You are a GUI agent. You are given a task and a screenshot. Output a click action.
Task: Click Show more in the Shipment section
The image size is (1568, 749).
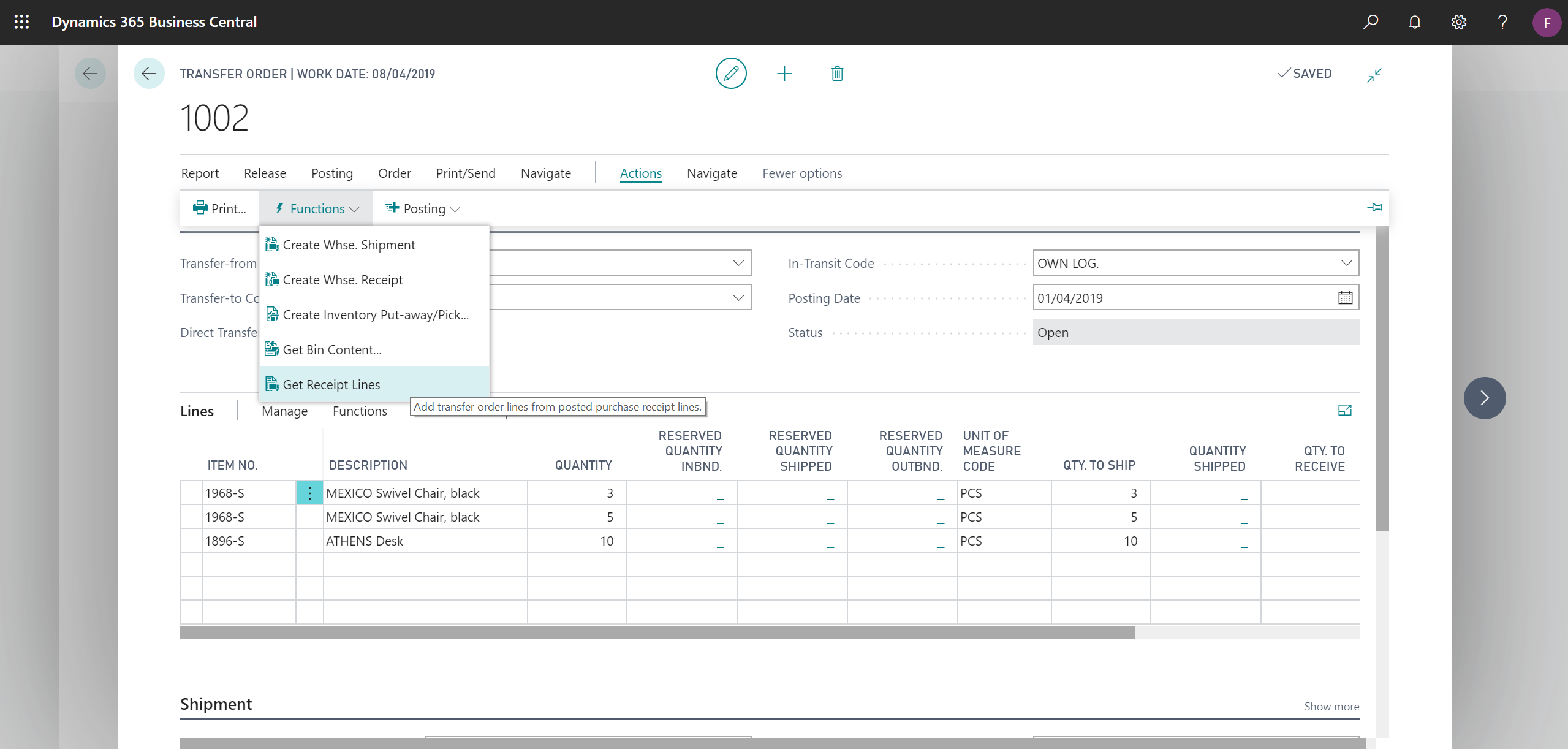coord(1331,706)
